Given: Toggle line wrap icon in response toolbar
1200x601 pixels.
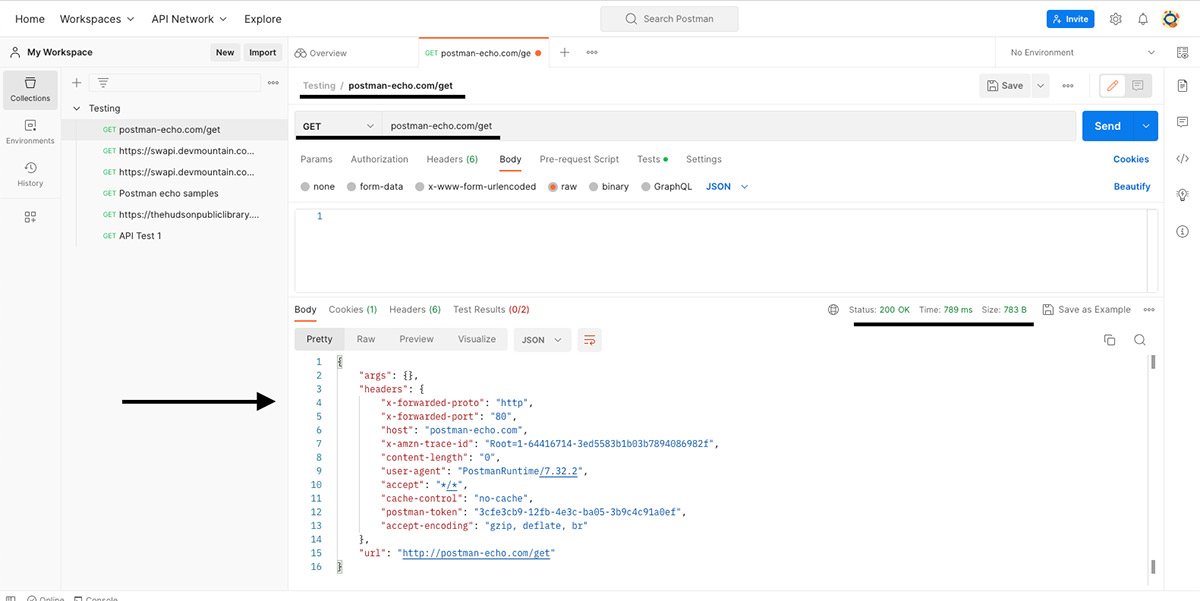Looking at the screenshot, I should click(x=589, y=340).
